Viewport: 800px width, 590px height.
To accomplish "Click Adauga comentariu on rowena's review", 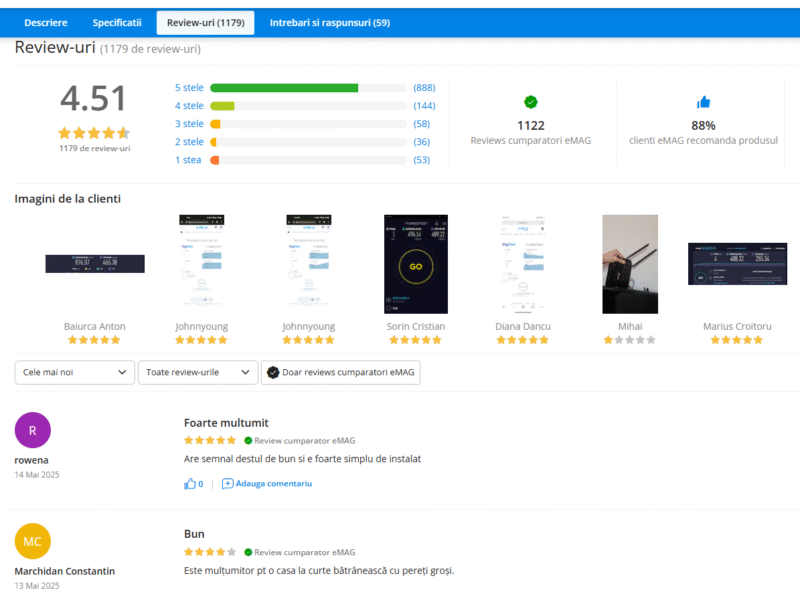I will (x=273, y=483).
